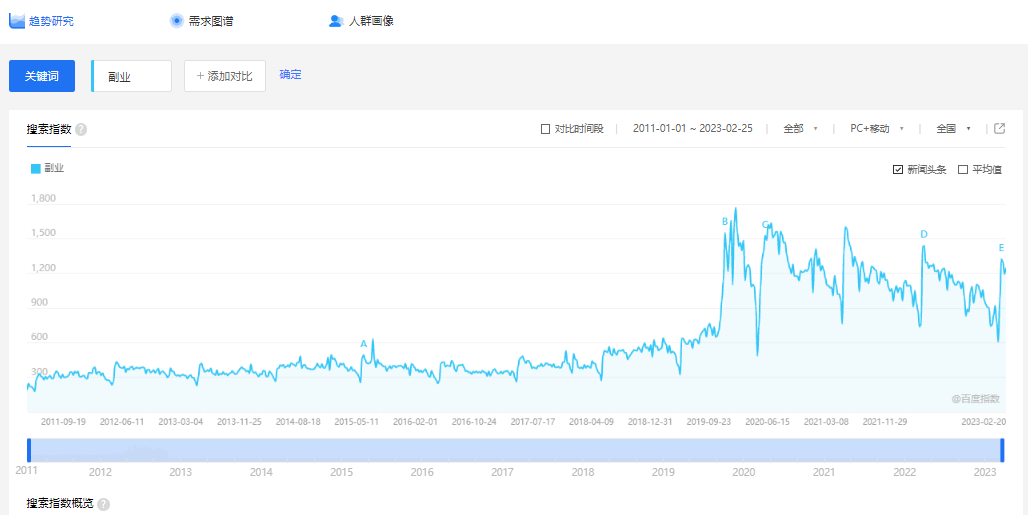The width and height of the screenshot is (1028, 515).
Task: Click the 确定 link
Action: click(290, 75)
